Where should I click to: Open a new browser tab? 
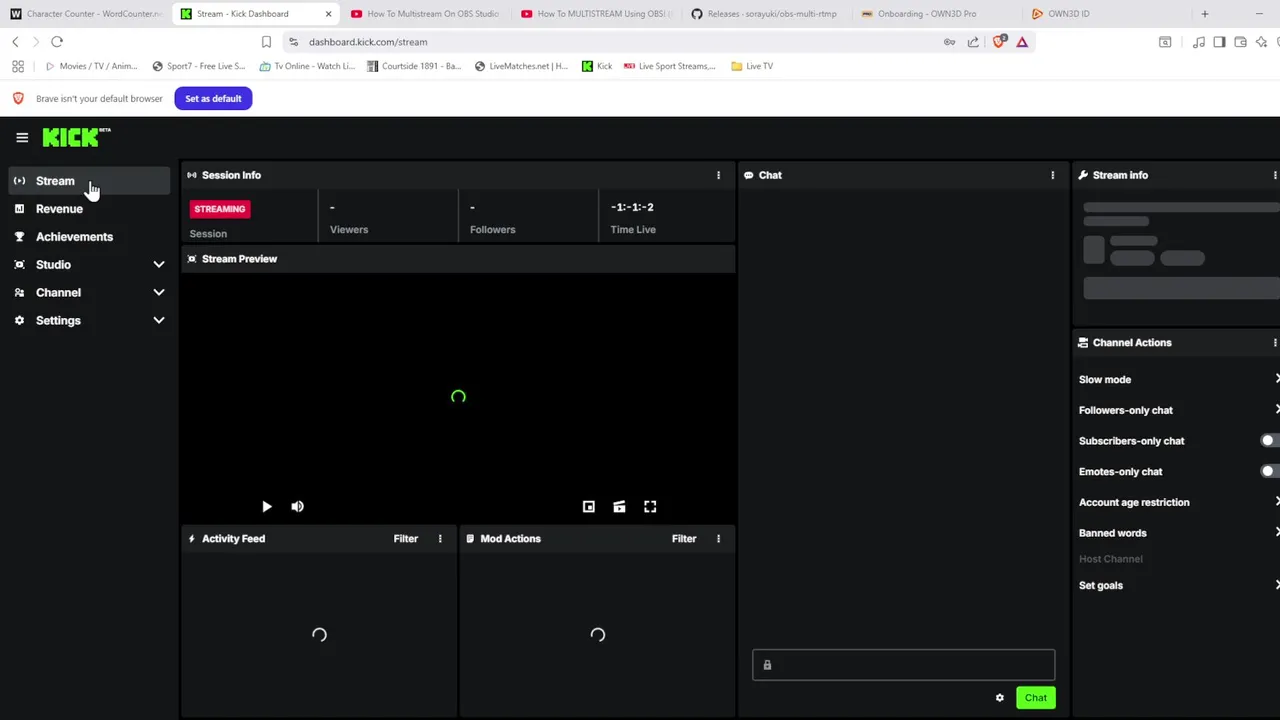1204,14
